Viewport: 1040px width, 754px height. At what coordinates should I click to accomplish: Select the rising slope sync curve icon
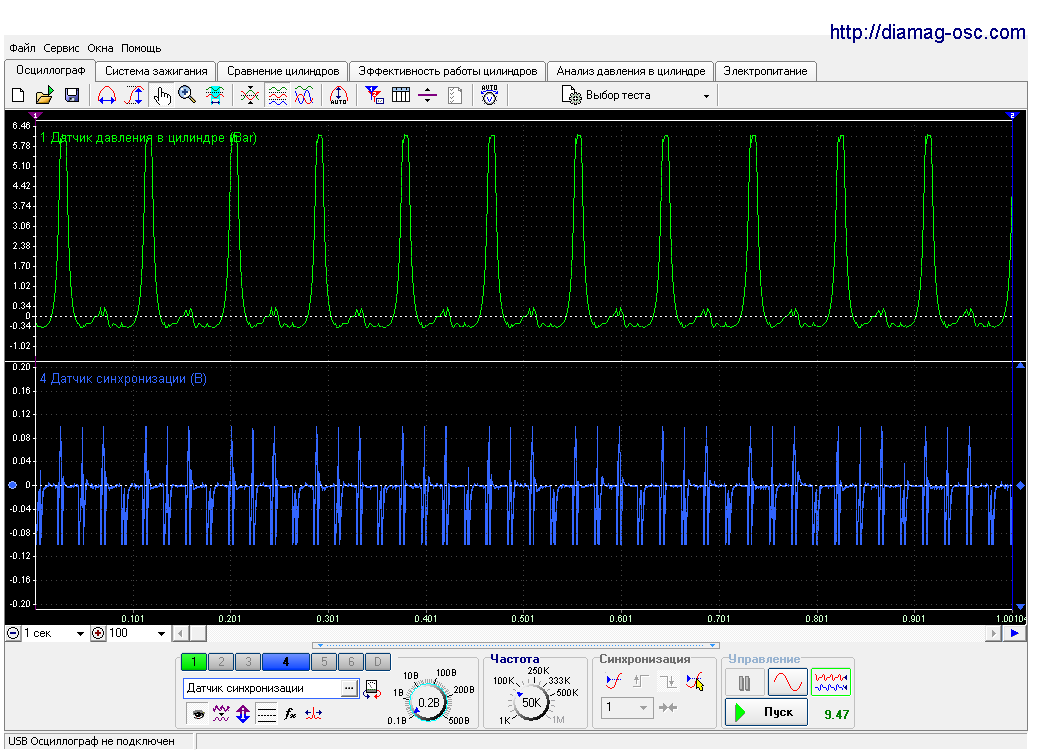point(614,680)
